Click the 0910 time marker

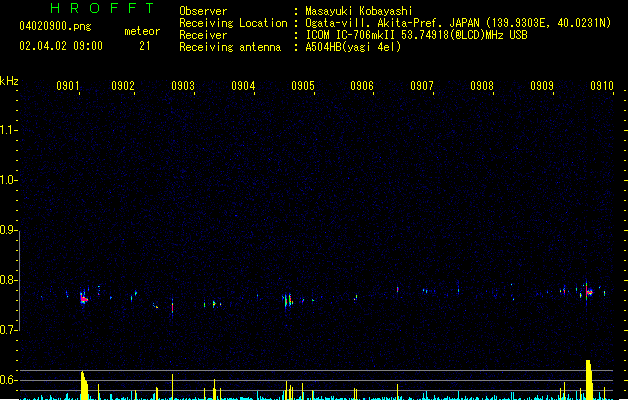[602, 86]
